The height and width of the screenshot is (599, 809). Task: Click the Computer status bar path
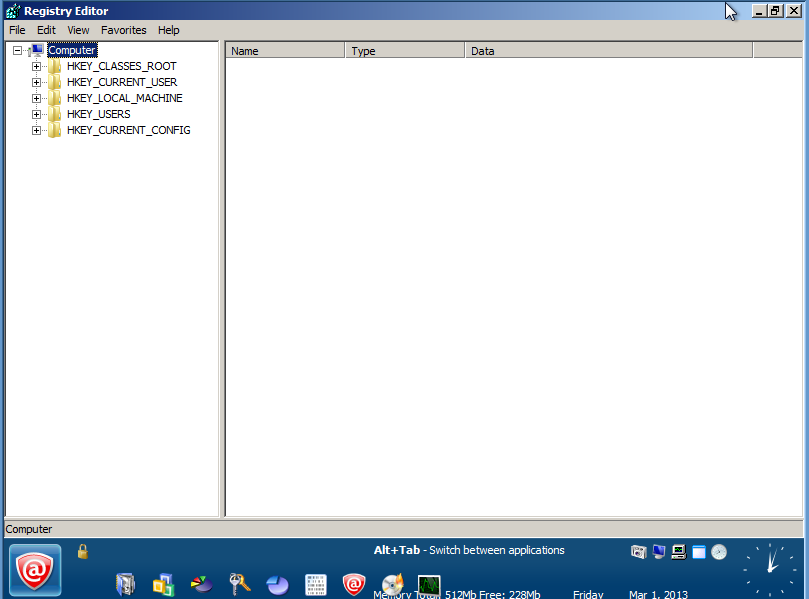[29, 529]
